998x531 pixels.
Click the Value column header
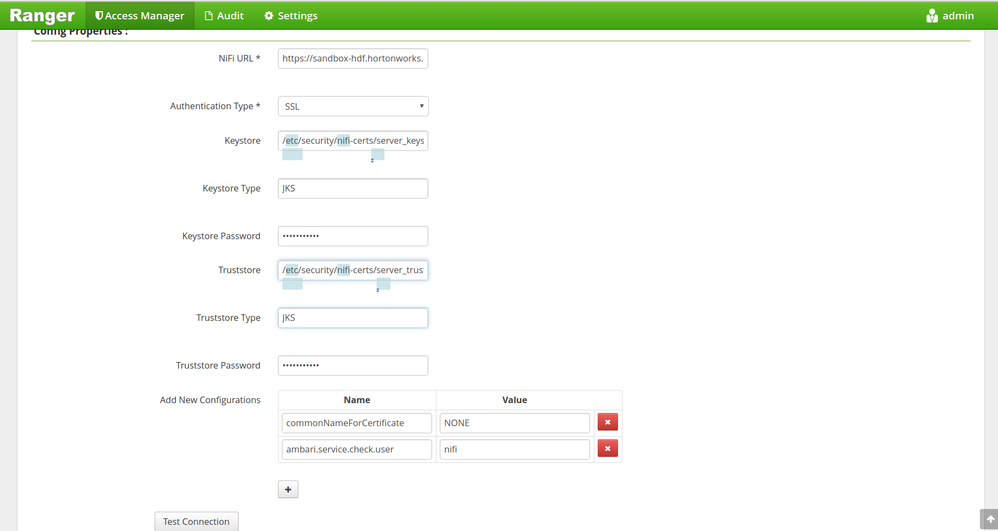pyautogui.click(x=514, y=400)
